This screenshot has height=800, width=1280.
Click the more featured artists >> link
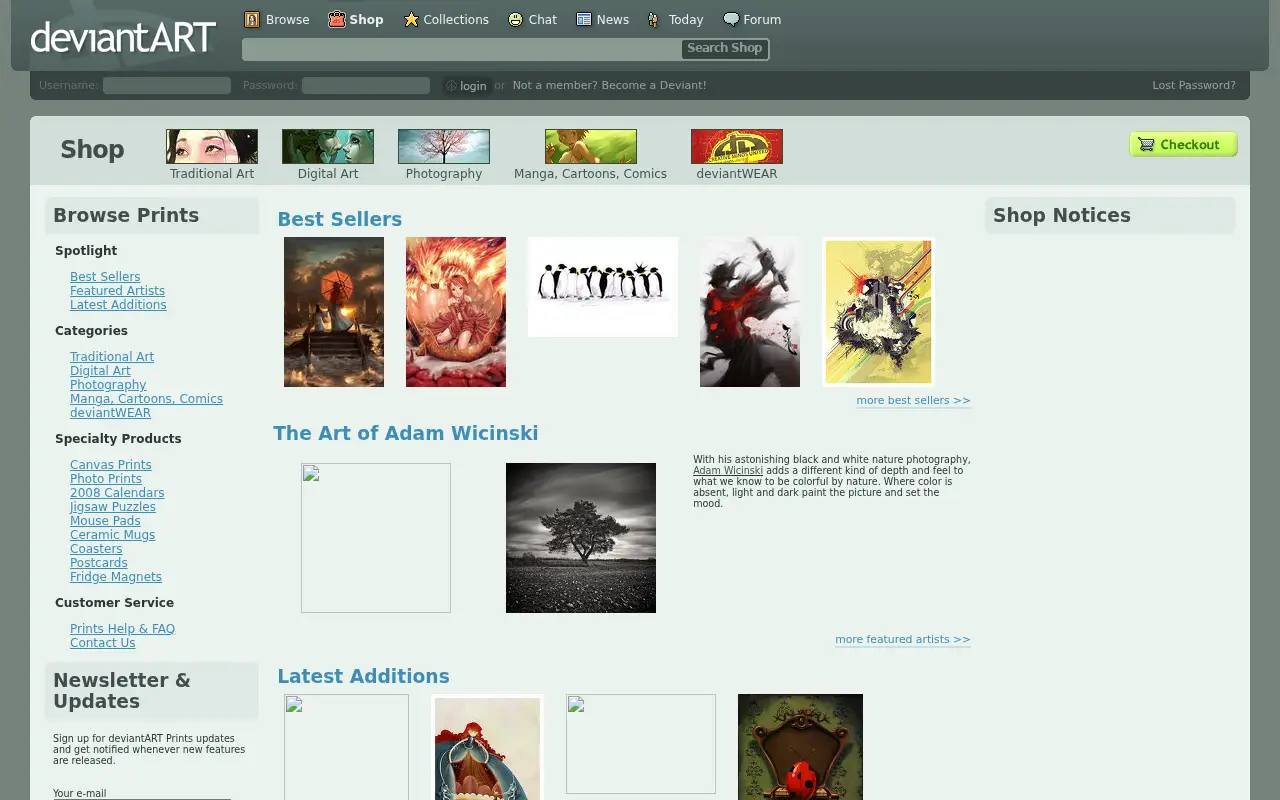pyautogui.click(x=903, y=639)
